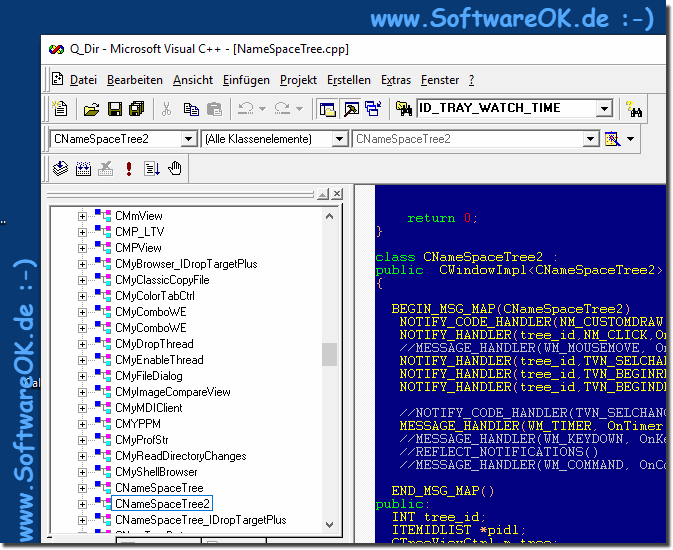673x550 pixels.
Task: Click the Insert Breakpoint hand icon
Action: (x=175, y=168)
